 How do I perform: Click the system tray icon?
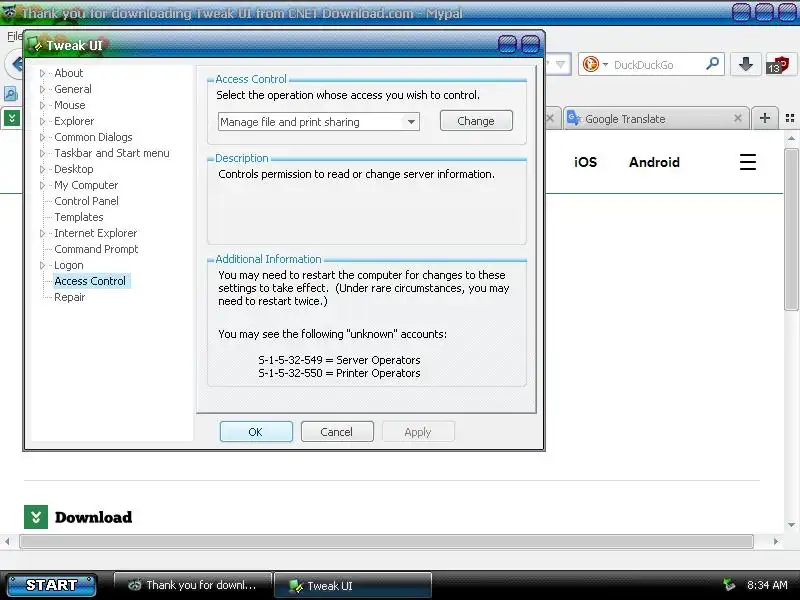(x=729, y=585)
